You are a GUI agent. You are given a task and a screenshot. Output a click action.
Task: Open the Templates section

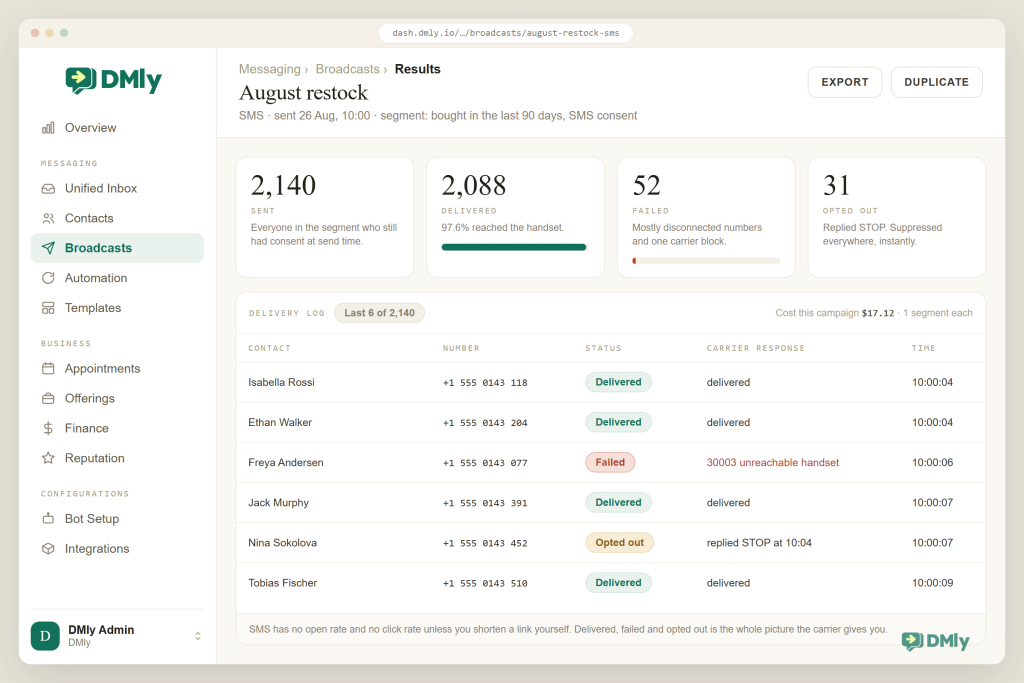pyautogui.click(x=118, y=308)
